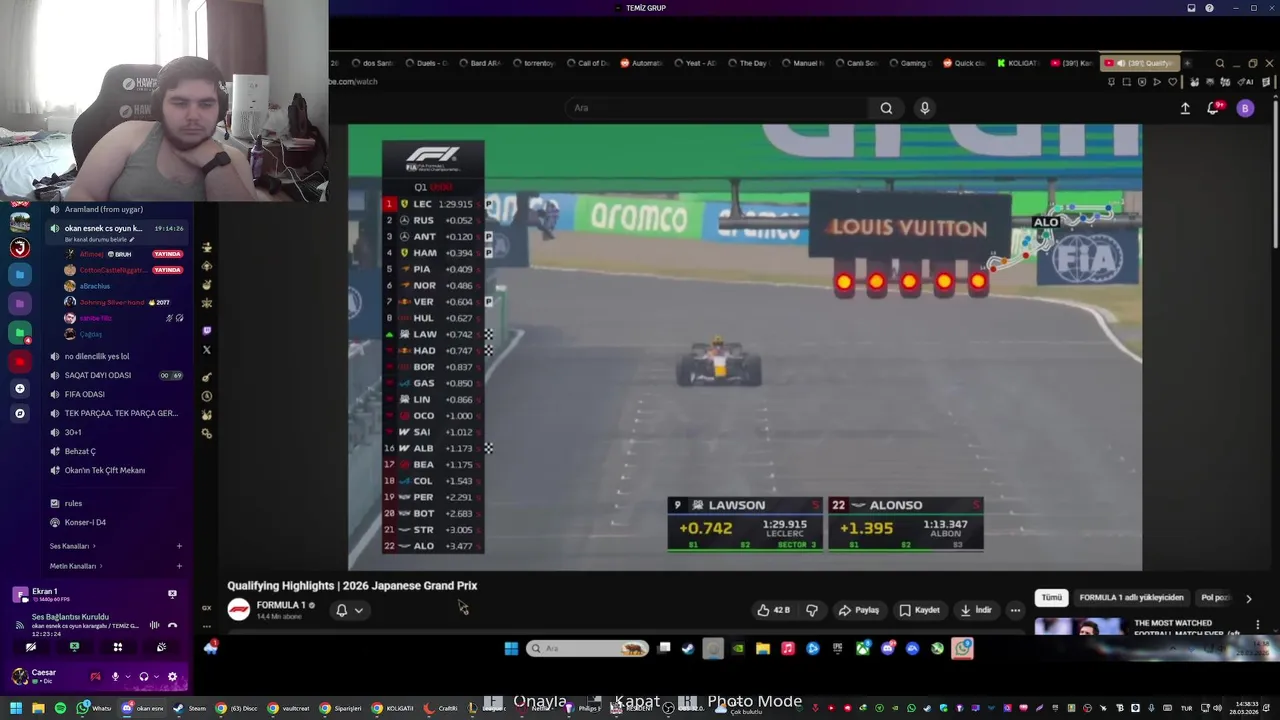Toggle FORMULA 1 channel notification bell

[342, 610]
